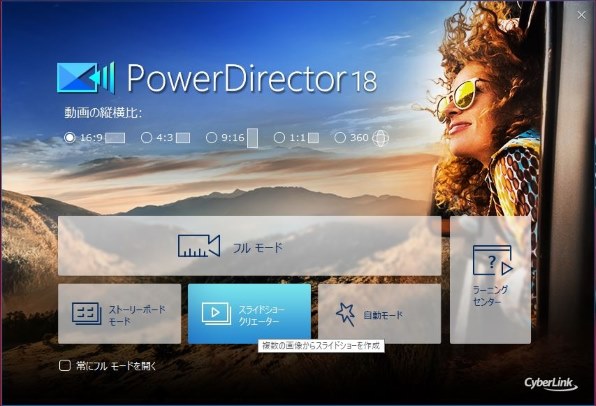This screenshot has width=596, height=406.
Task: Select the 360 video radio button
Action: point(340,138)
